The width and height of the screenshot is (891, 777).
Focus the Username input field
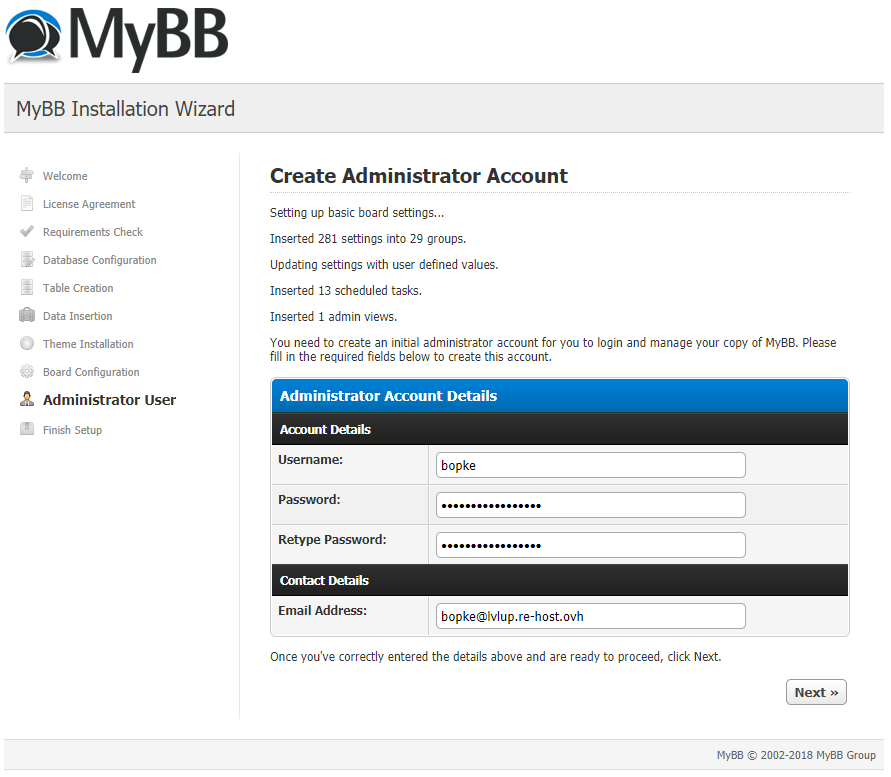point(590,465)
